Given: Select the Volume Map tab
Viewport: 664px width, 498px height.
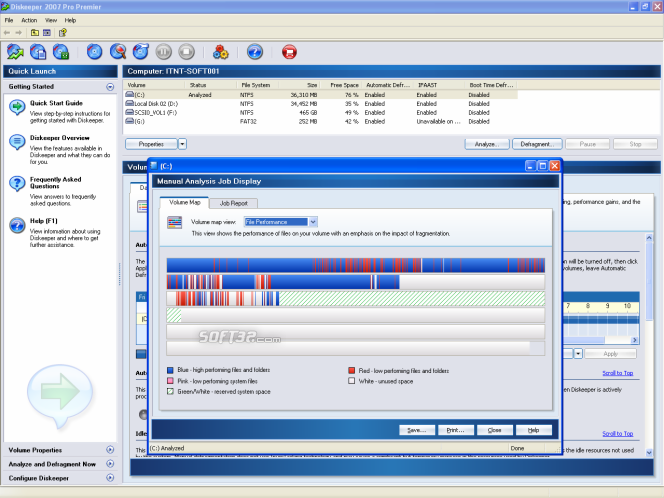Looking at the screenshot, I should pyautogui.click(x=185, y=202).
